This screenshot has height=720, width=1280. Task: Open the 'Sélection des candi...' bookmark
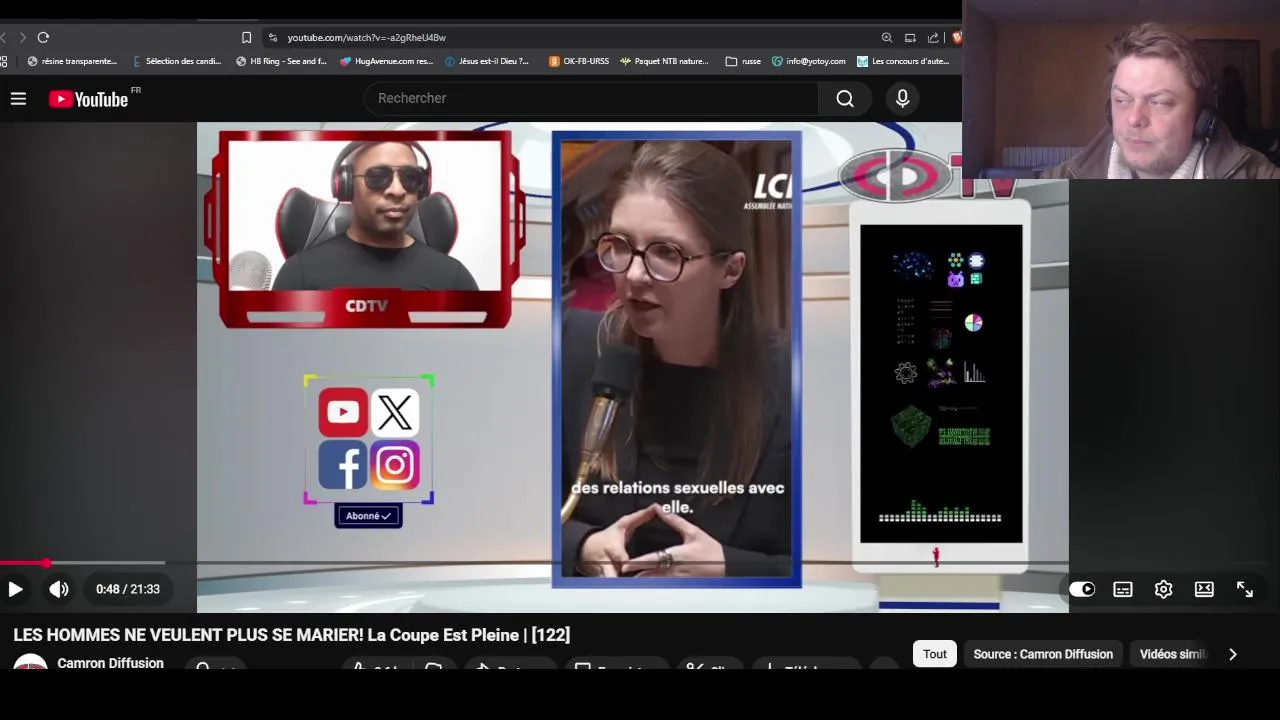click(x=177, y=61)
